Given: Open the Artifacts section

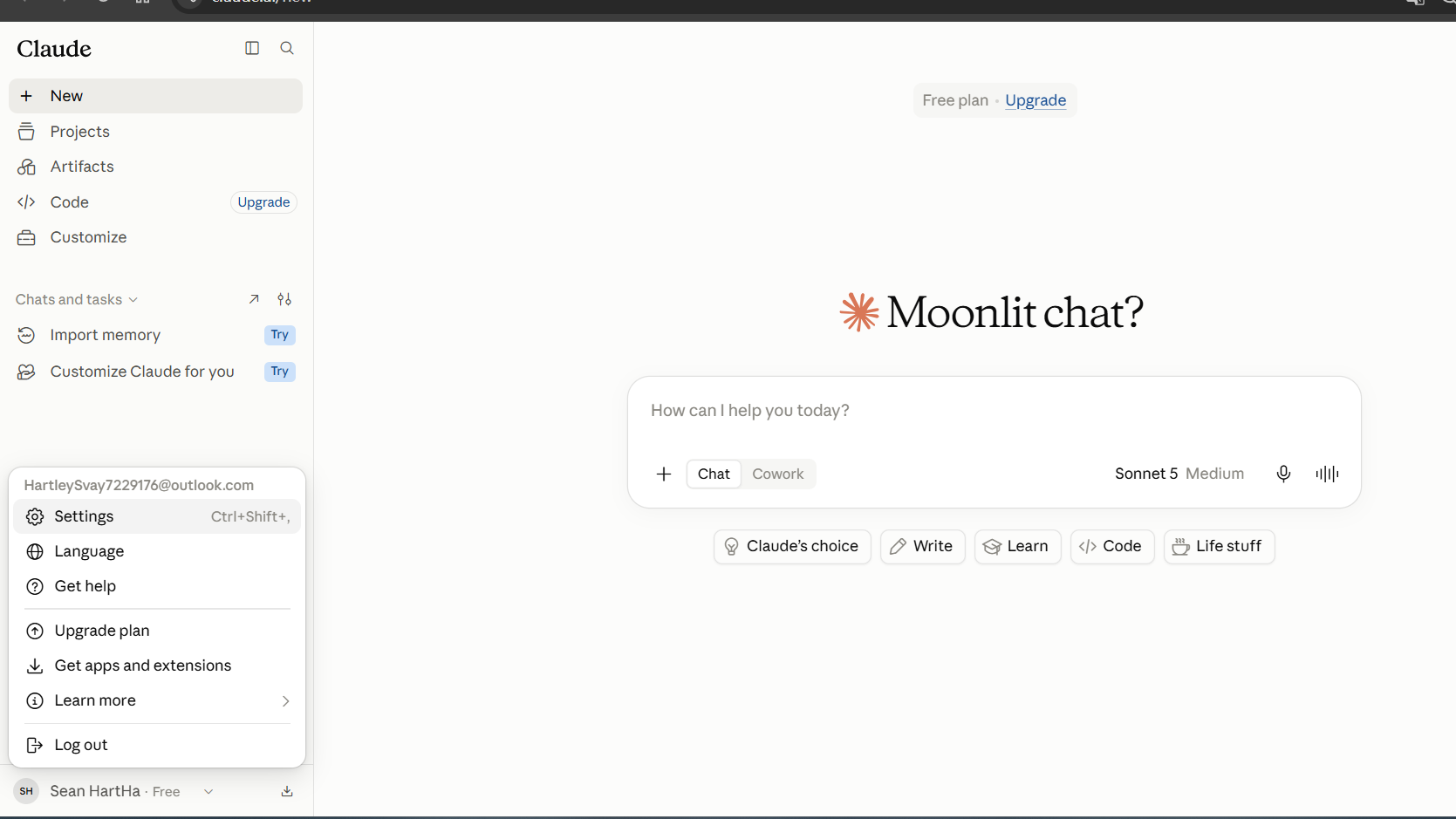Looking at the screenshot, I should pyautogui.click(x=155, y=167).
